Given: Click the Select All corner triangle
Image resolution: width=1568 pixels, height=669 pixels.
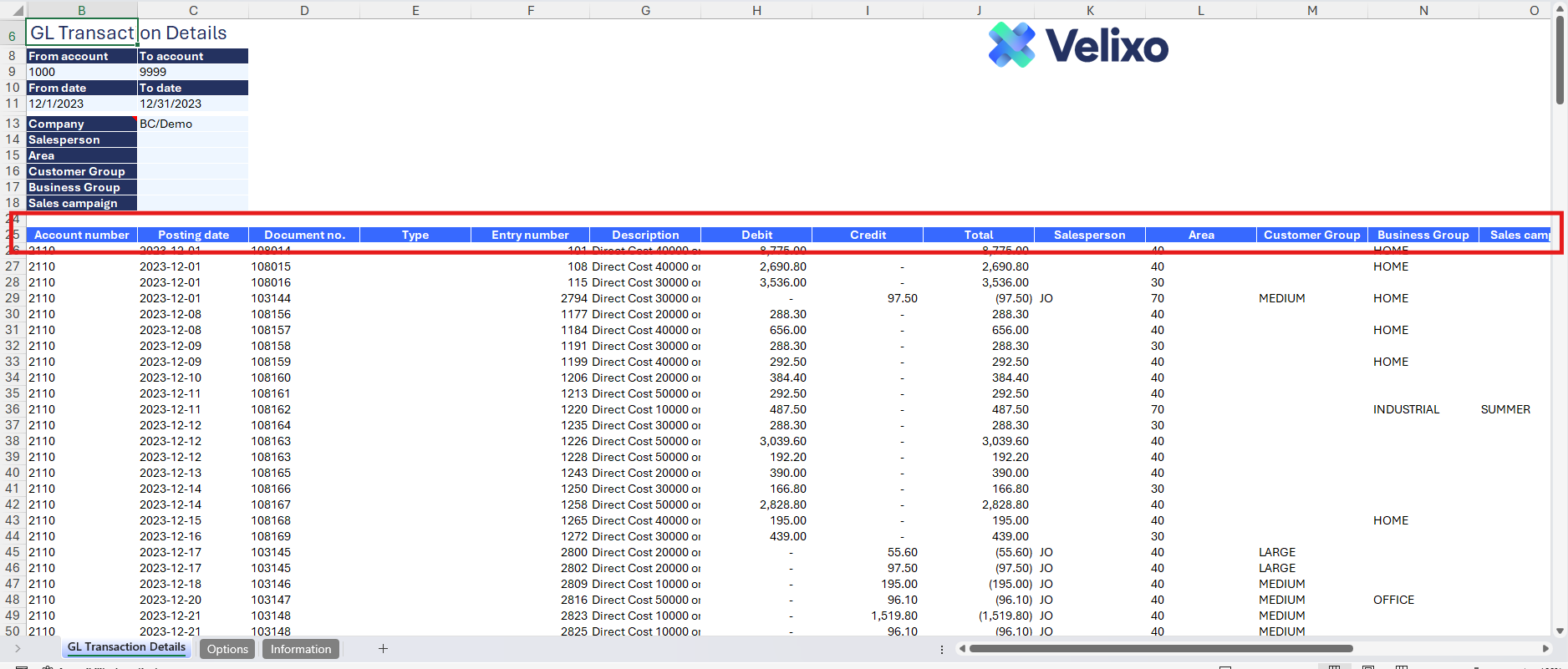Looking at the screenshot, I should (17, 11).
